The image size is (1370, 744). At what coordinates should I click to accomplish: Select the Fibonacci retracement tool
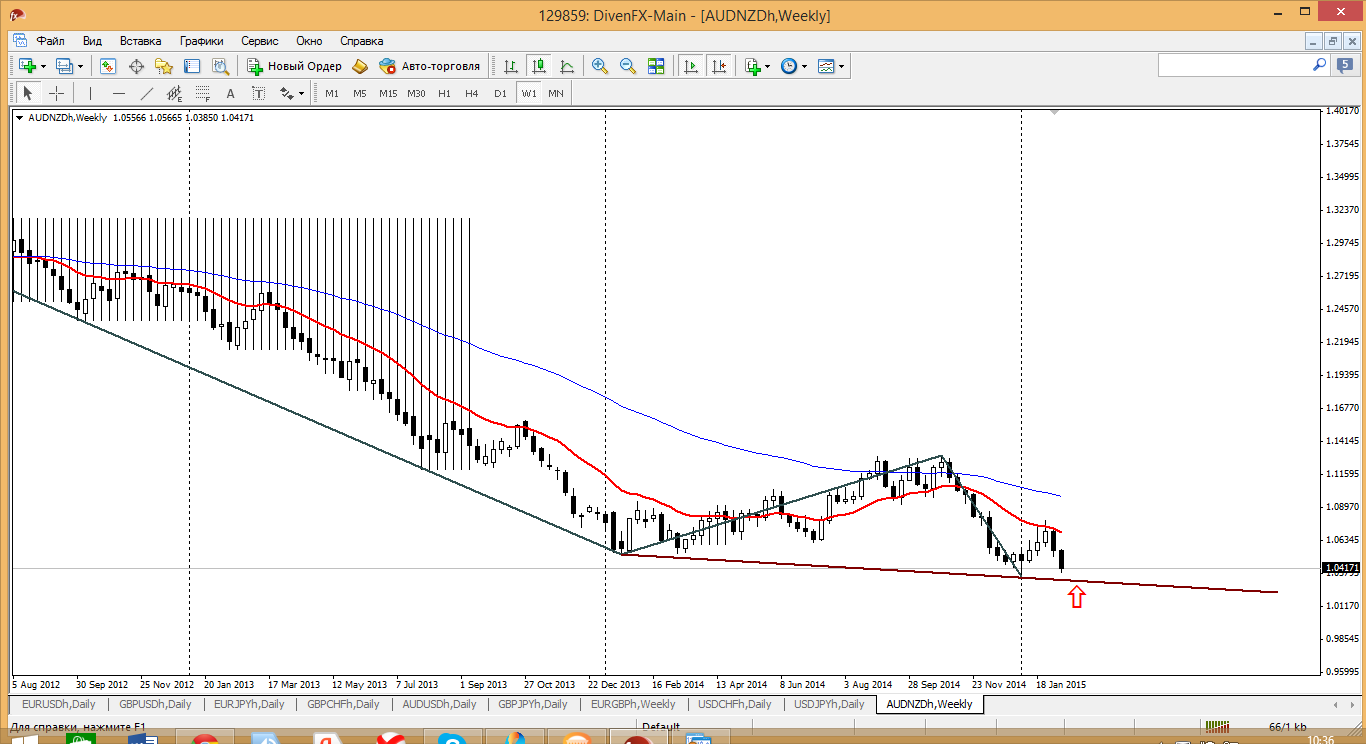[203, 93]
